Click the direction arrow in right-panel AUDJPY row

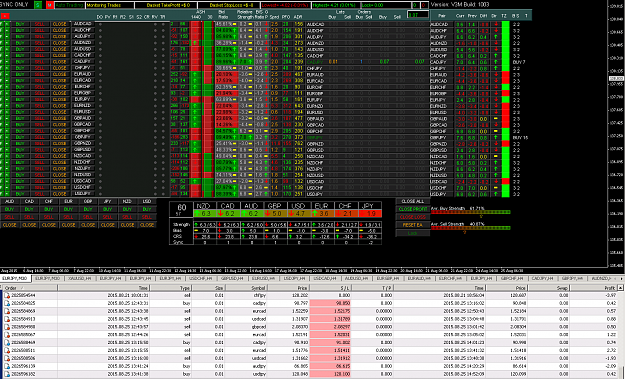(x=496, y=37)
